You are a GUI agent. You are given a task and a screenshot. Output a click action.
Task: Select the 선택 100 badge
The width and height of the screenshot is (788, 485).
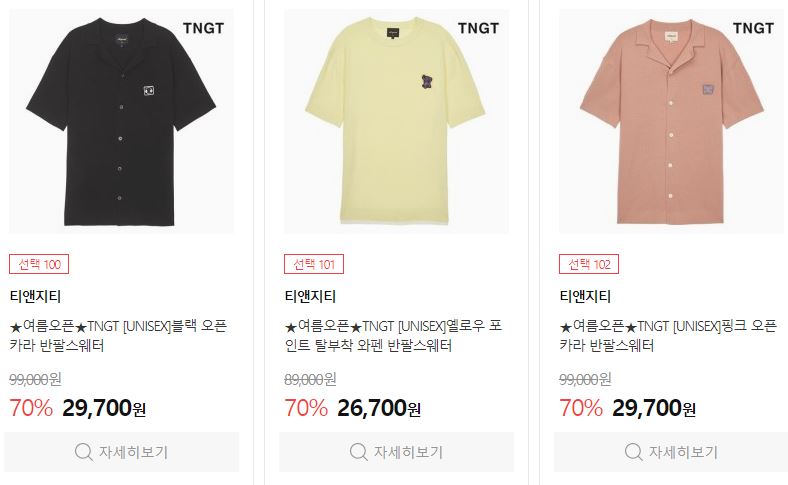[39, 264]
